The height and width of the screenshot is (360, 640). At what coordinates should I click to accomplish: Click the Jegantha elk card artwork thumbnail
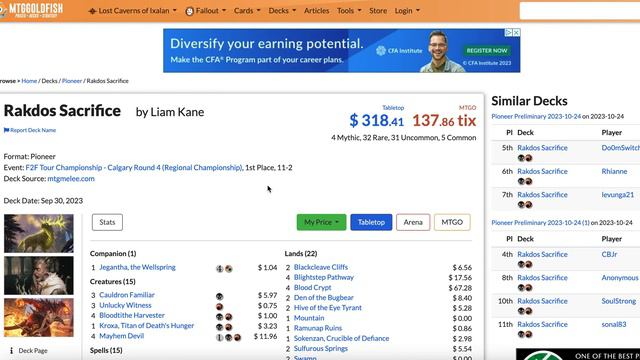(x=39, y=233)
